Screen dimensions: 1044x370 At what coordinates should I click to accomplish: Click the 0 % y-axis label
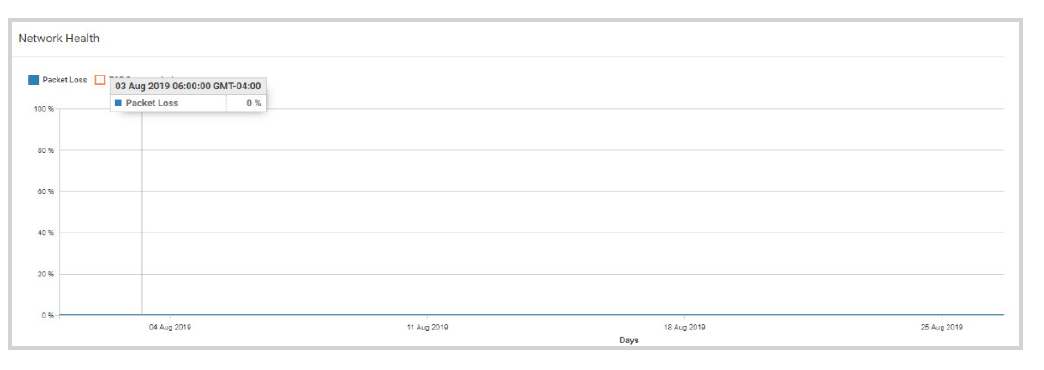coord(48,315)
